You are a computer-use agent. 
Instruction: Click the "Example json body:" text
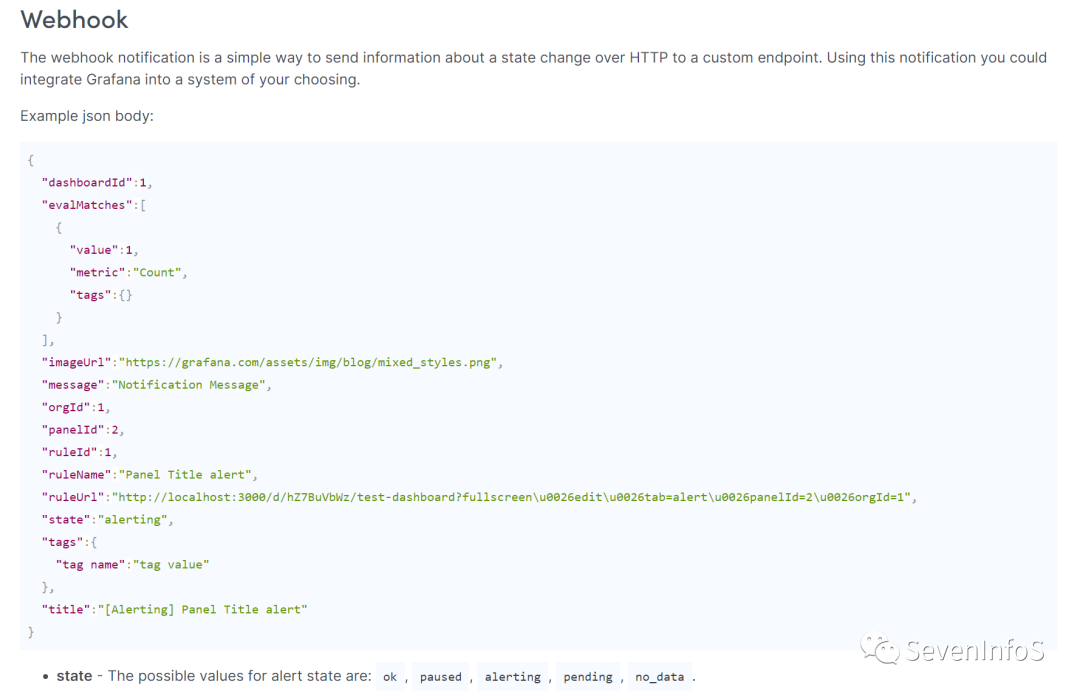(x=87, y=117)
